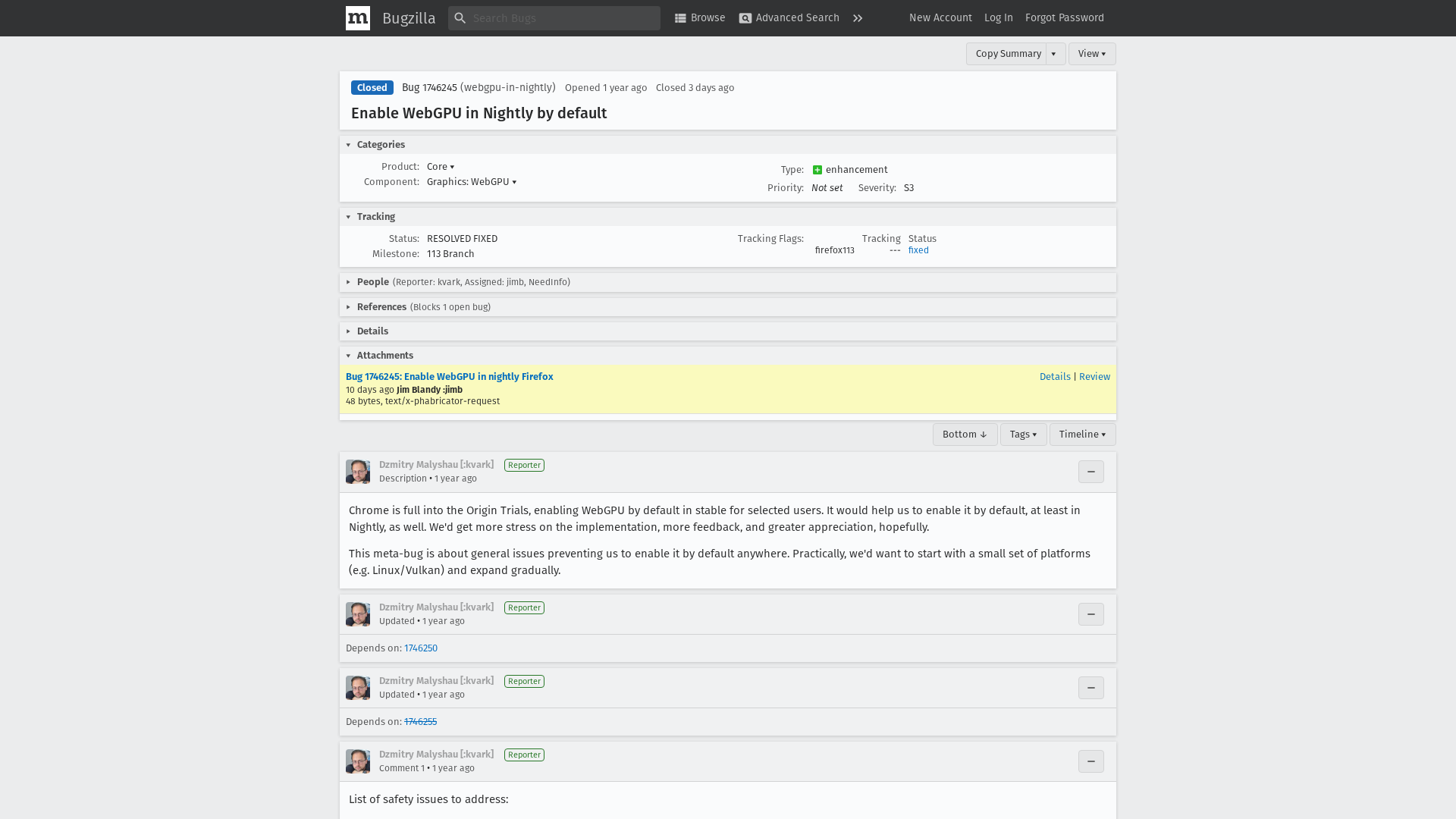Click the 'firefox113' tracking flag label
Viewport: 1456px width, 819px height.
pos(834,250)
